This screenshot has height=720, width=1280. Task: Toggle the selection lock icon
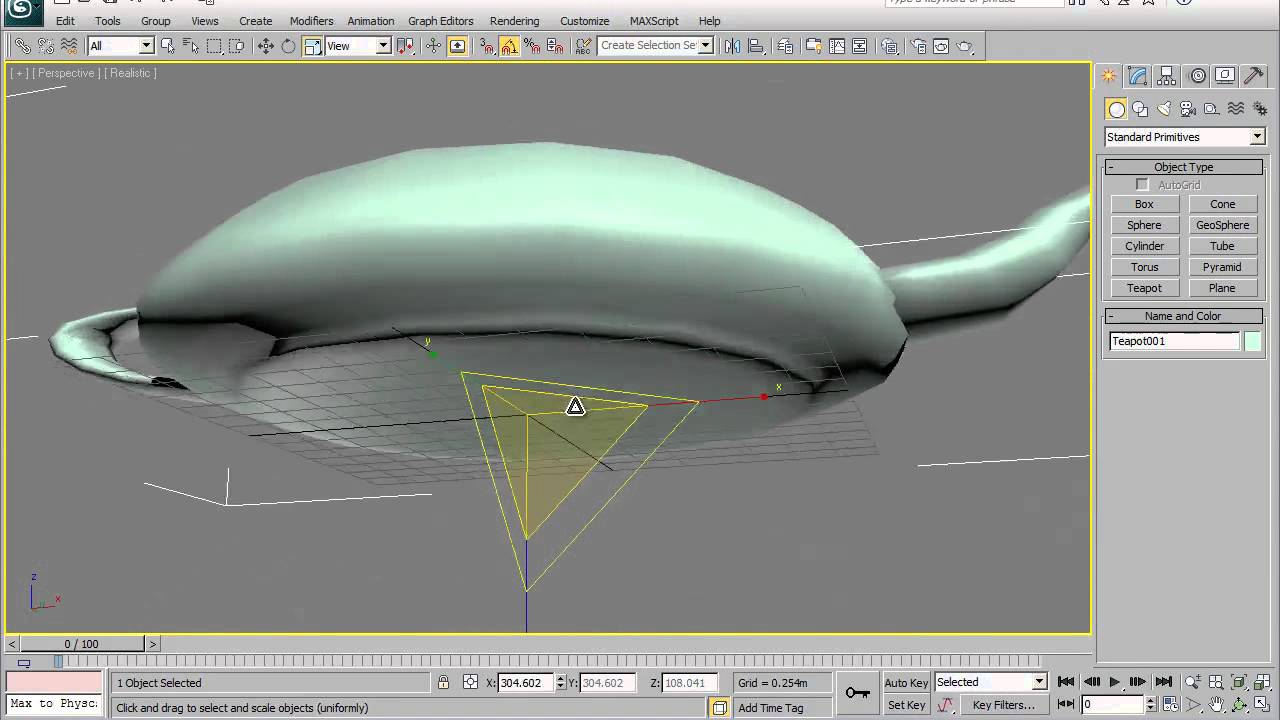tap(443, 682)
